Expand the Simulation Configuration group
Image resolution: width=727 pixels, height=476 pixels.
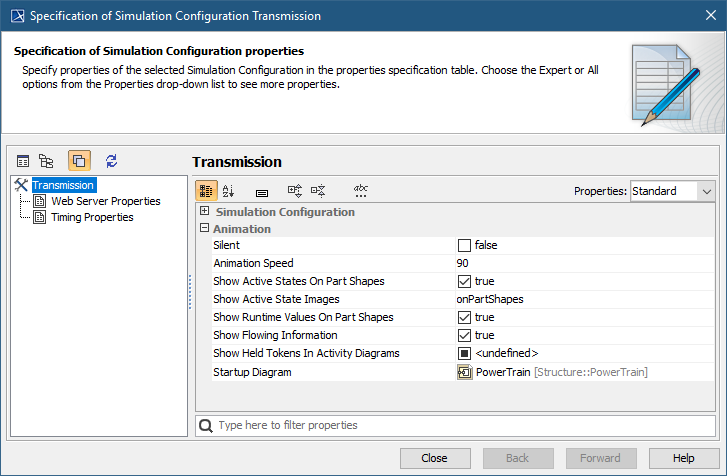click(x=205, y=211)
